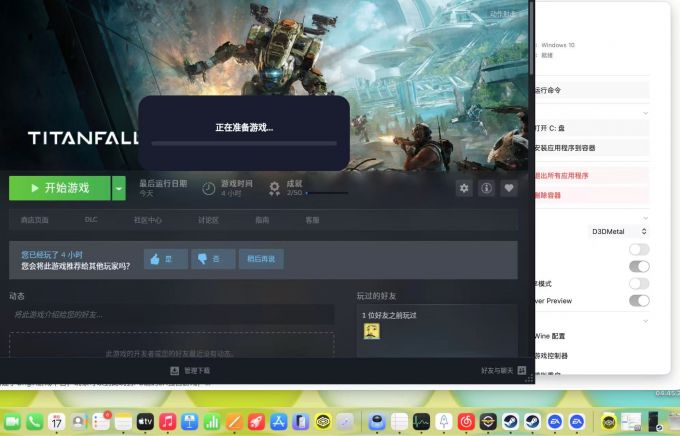Toggle the 模式 switch in the settings panel

(639, 284)
